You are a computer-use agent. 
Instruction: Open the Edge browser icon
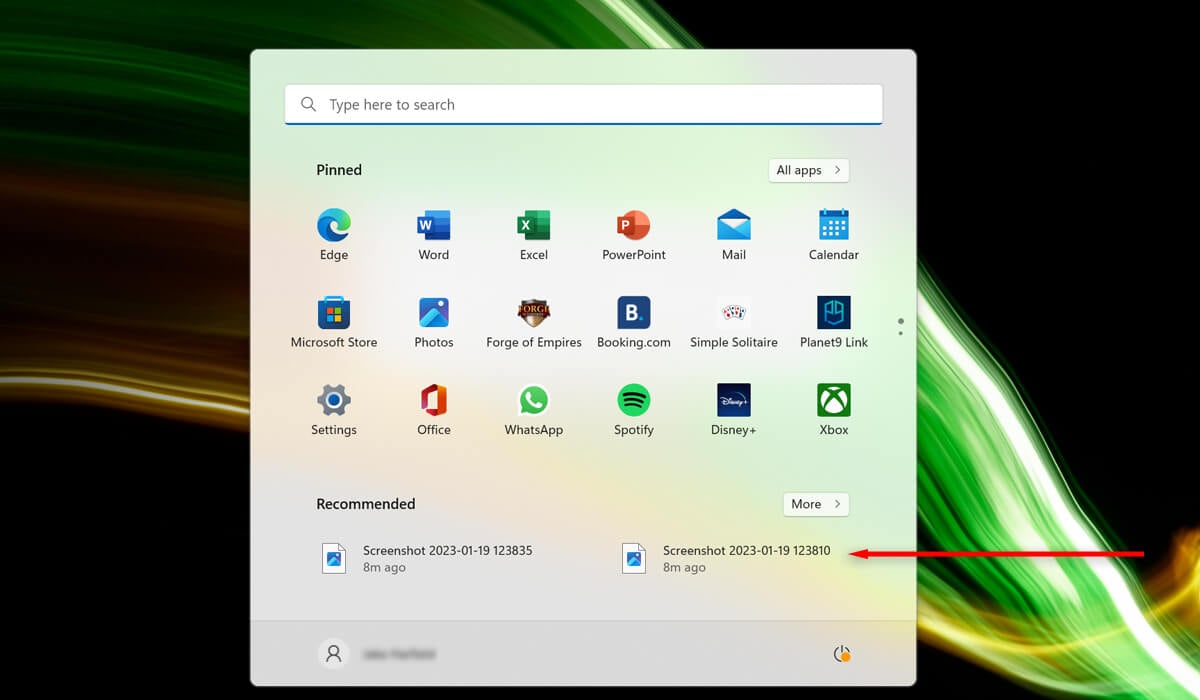click(x=334, y=225)
